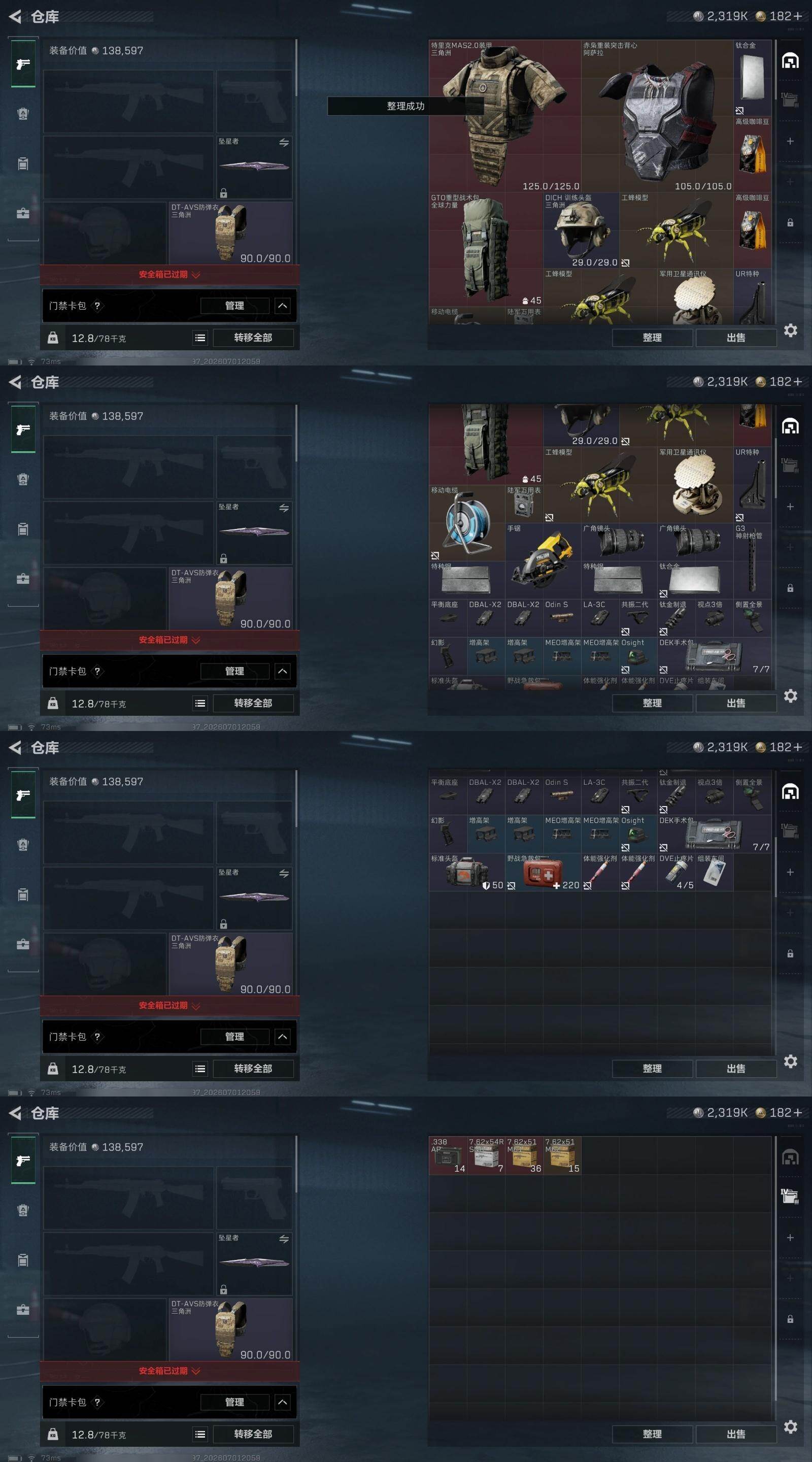812x1462 pixels.
Task: Select the G3 神射枪管 barrel item
Action: 753,561
